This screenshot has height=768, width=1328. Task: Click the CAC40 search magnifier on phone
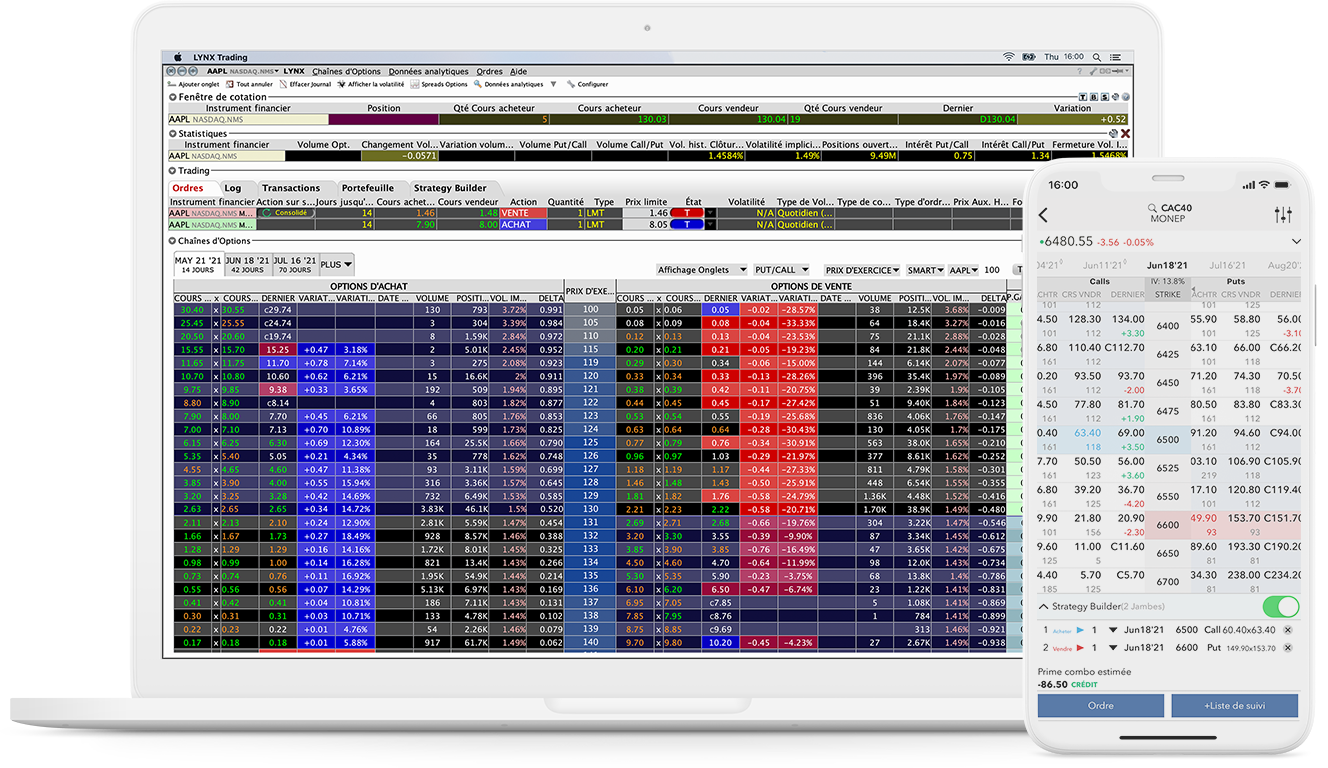click(x=1153, y=209)
